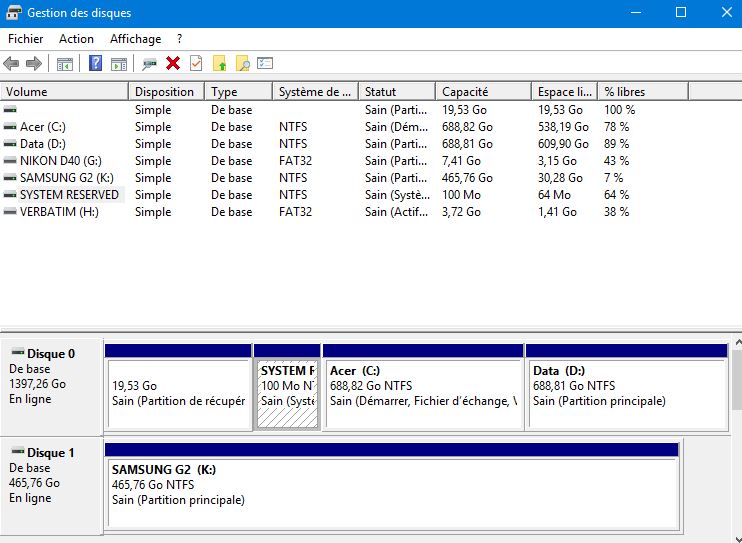
Task: Select the Acer (C:) partition block in Disque 0
Action: [423, 393]
